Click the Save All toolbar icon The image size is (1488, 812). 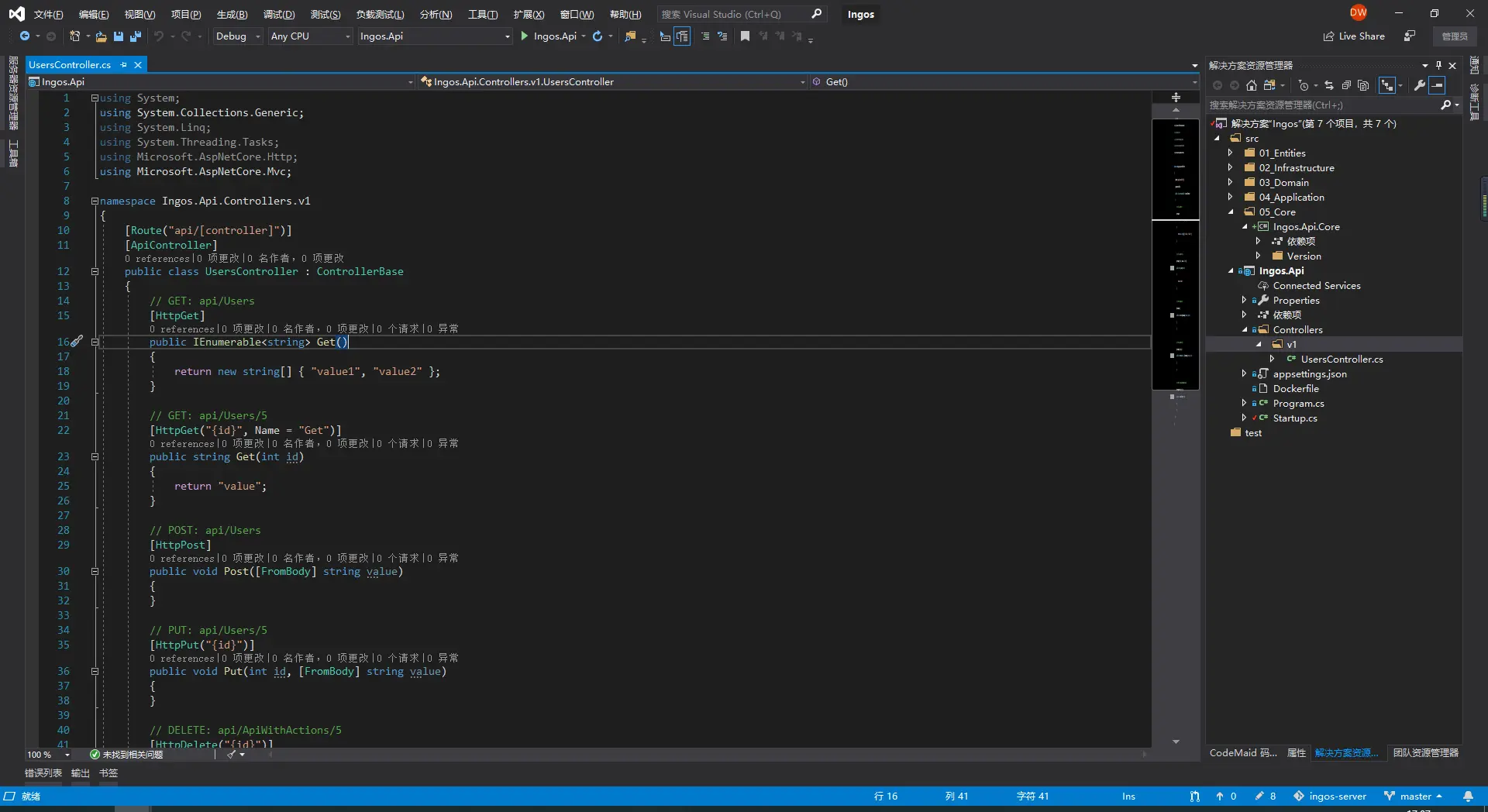(136, 36)
